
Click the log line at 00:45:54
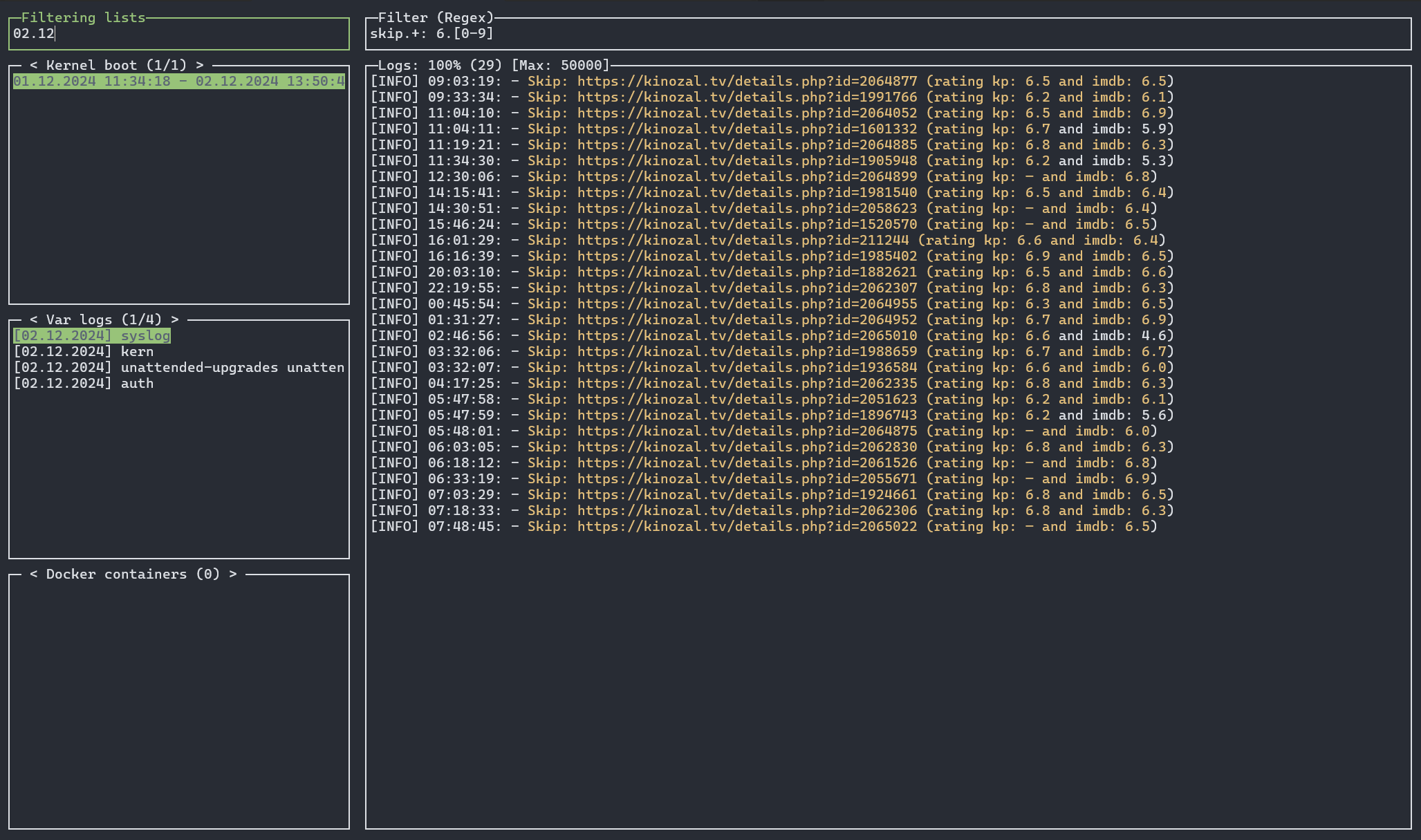[772, 304]
